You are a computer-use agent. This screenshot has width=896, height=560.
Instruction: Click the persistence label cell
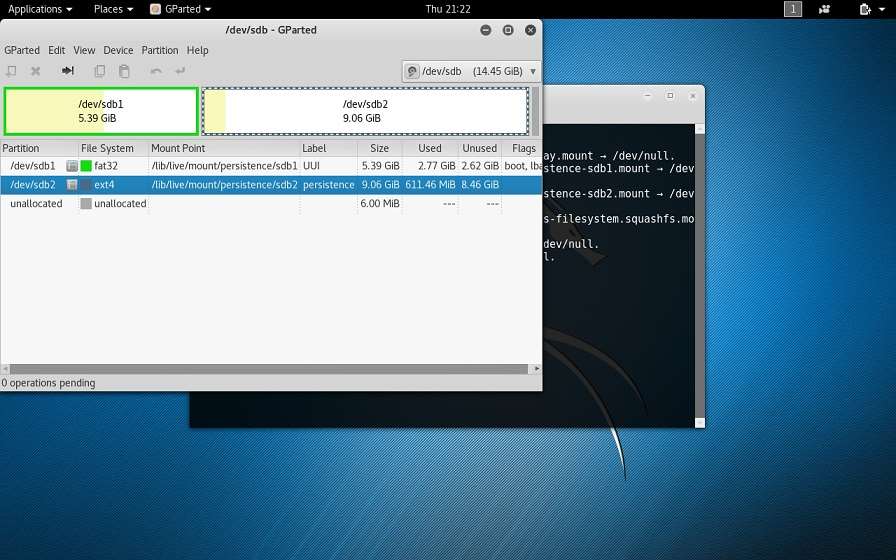tap(329, 185)
